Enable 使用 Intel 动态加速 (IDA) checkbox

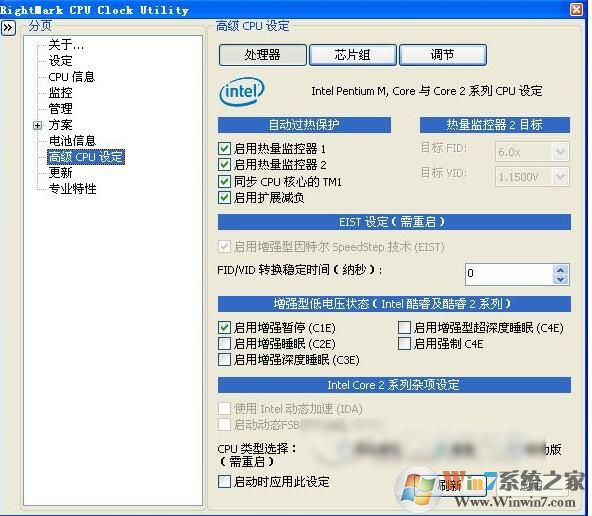pyautogui.click(x=224, y=408)
